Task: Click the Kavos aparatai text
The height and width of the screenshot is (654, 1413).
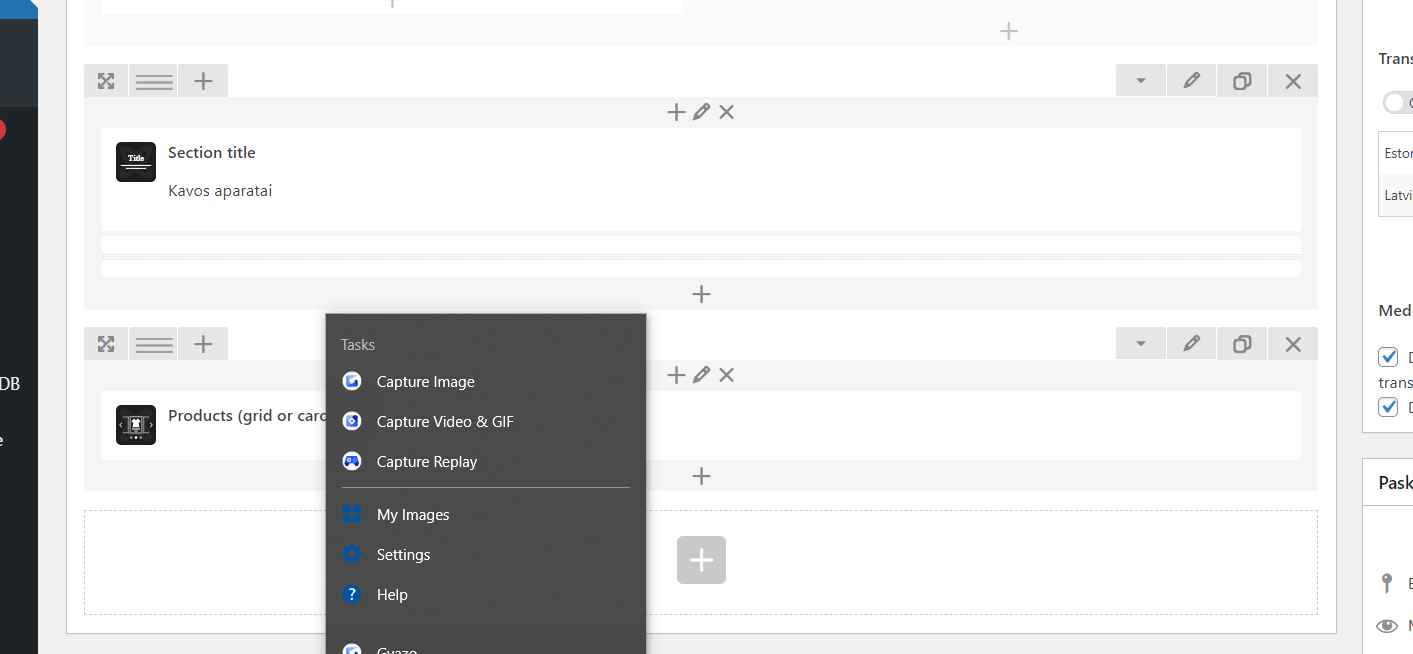Action: 220,191
